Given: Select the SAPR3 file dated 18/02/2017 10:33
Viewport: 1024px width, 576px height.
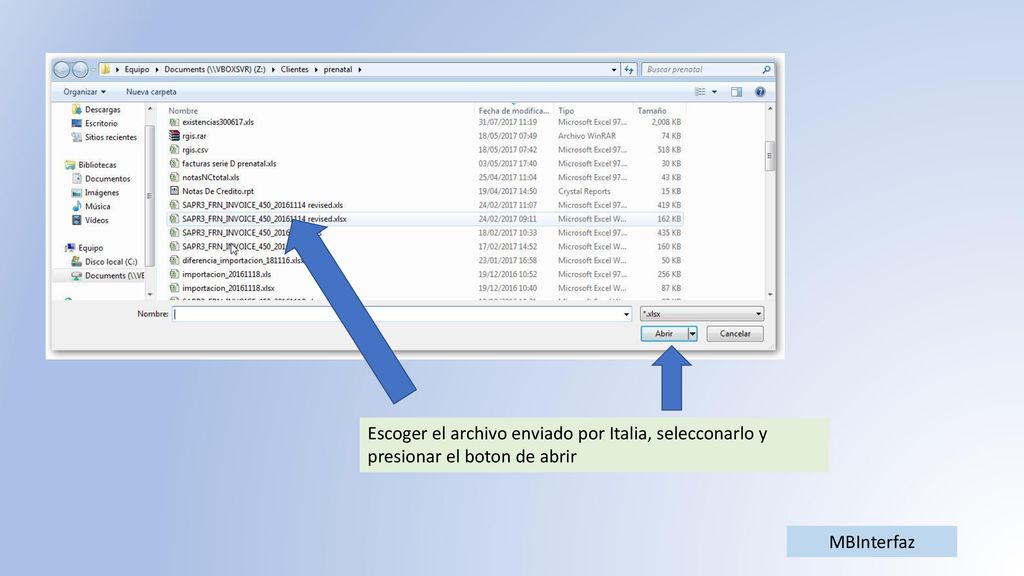Looking at the screenshot, I should (424, 232).
